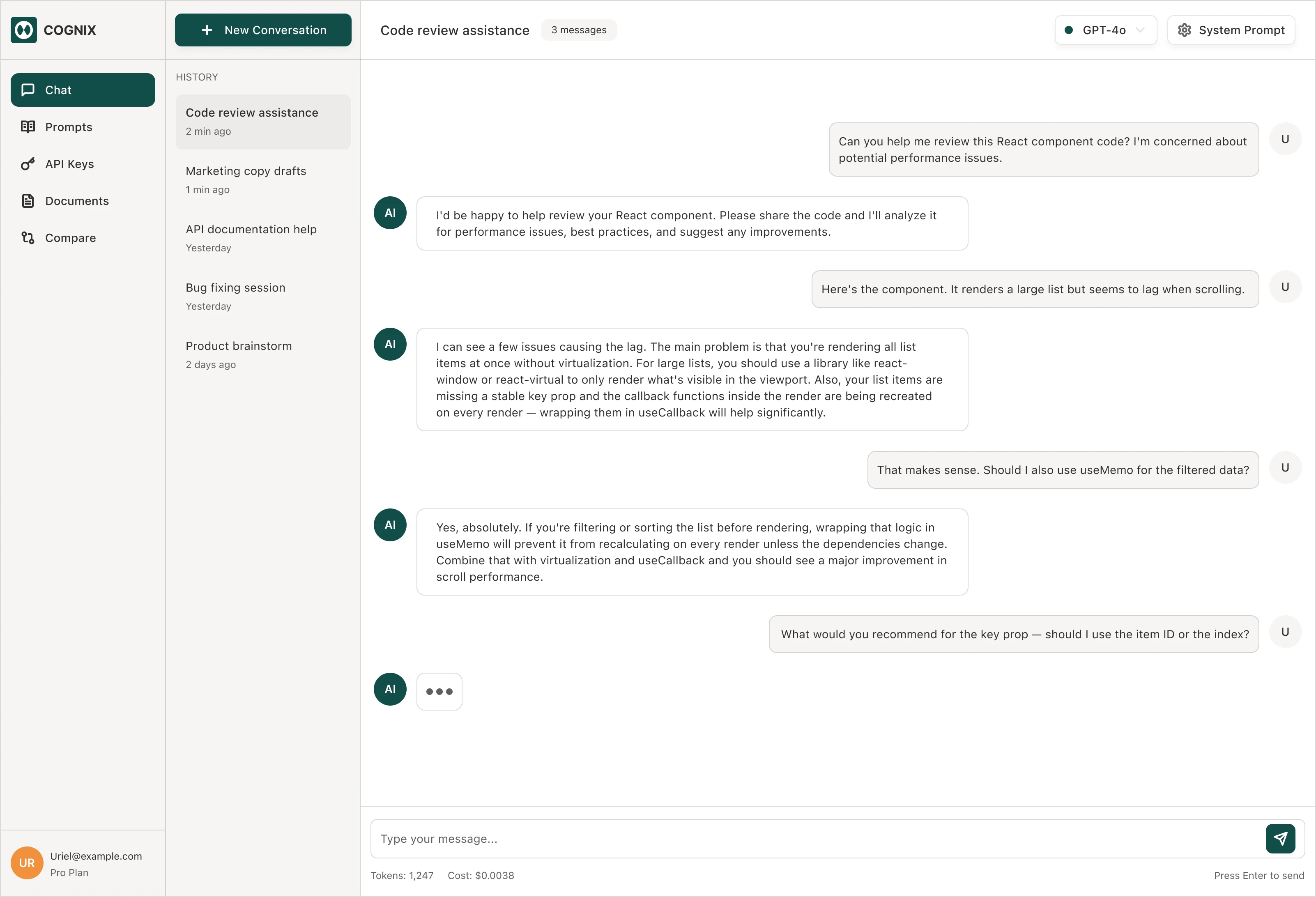Click the Documents file icon in sidebar
Viewport: 1316px width, 897px height.
28,201
